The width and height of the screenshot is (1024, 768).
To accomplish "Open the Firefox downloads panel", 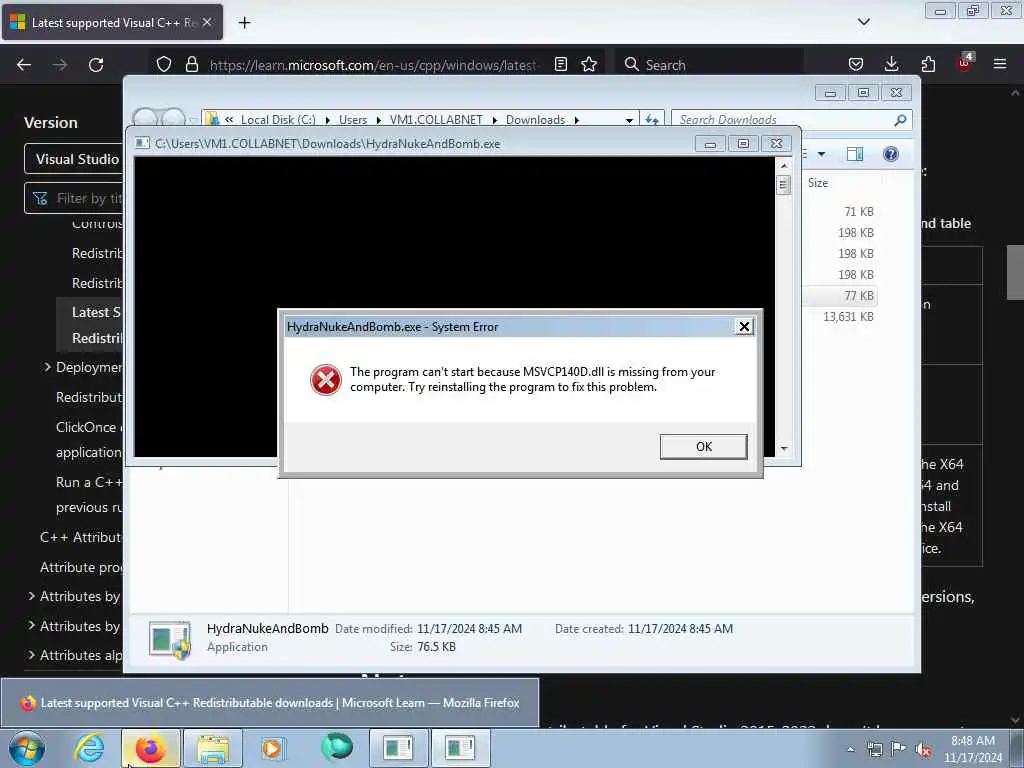I will click(891, 64).
